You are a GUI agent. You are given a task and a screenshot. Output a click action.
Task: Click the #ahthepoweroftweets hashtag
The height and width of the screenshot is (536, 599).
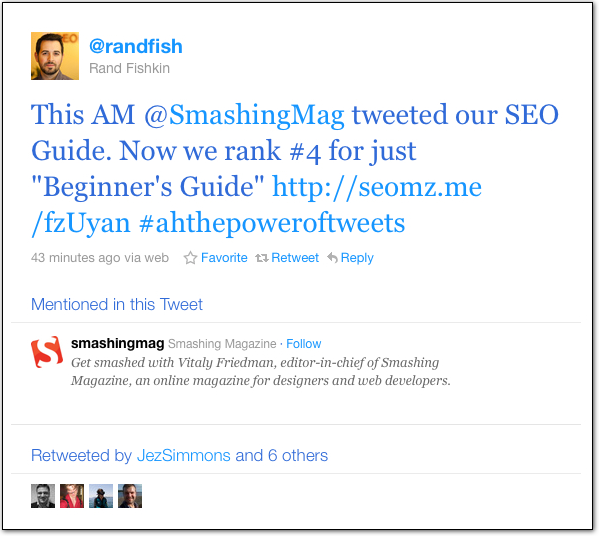[272, 223]
